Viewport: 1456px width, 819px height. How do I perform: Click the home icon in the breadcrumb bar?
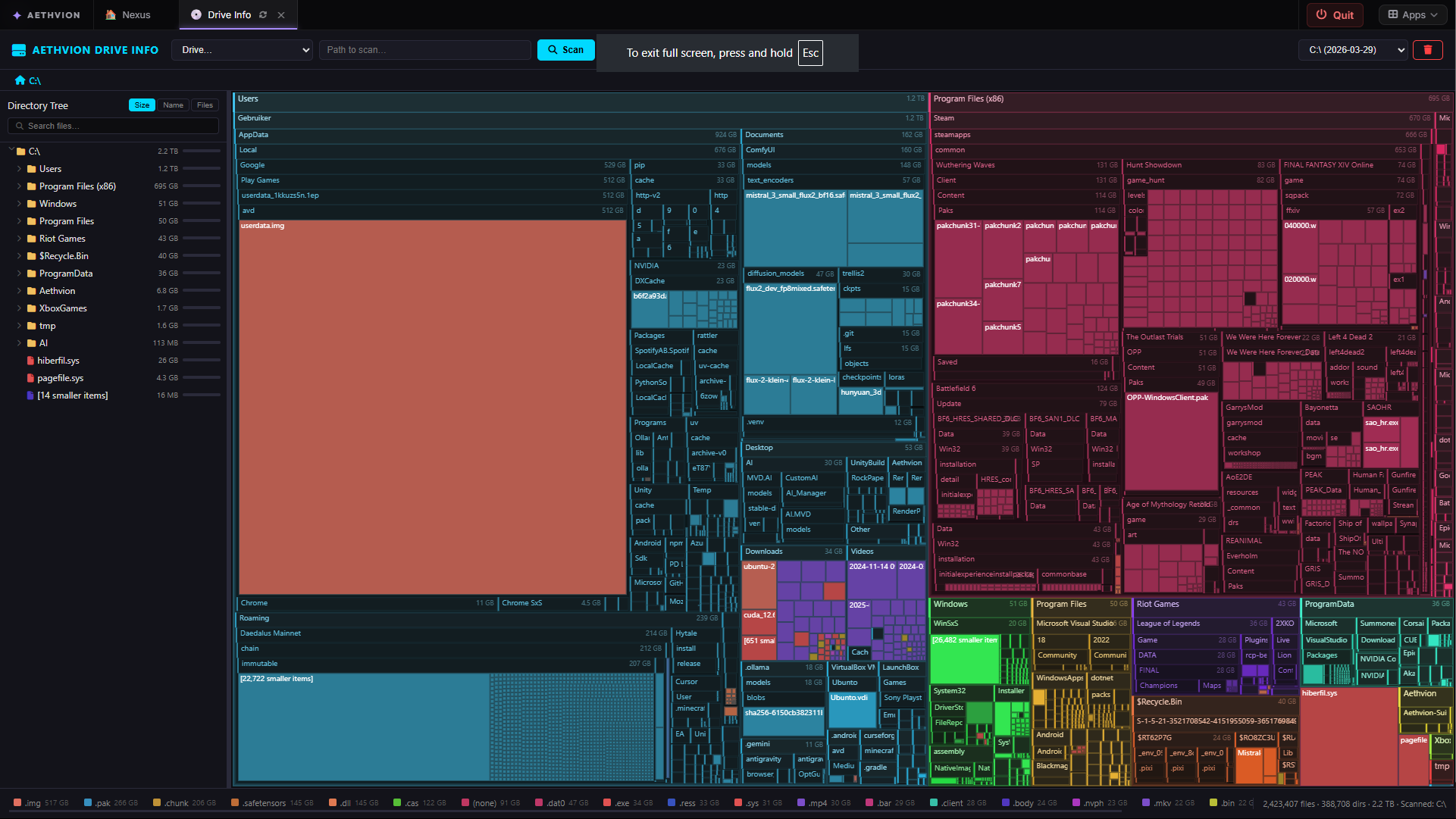(x=20, y=80)
